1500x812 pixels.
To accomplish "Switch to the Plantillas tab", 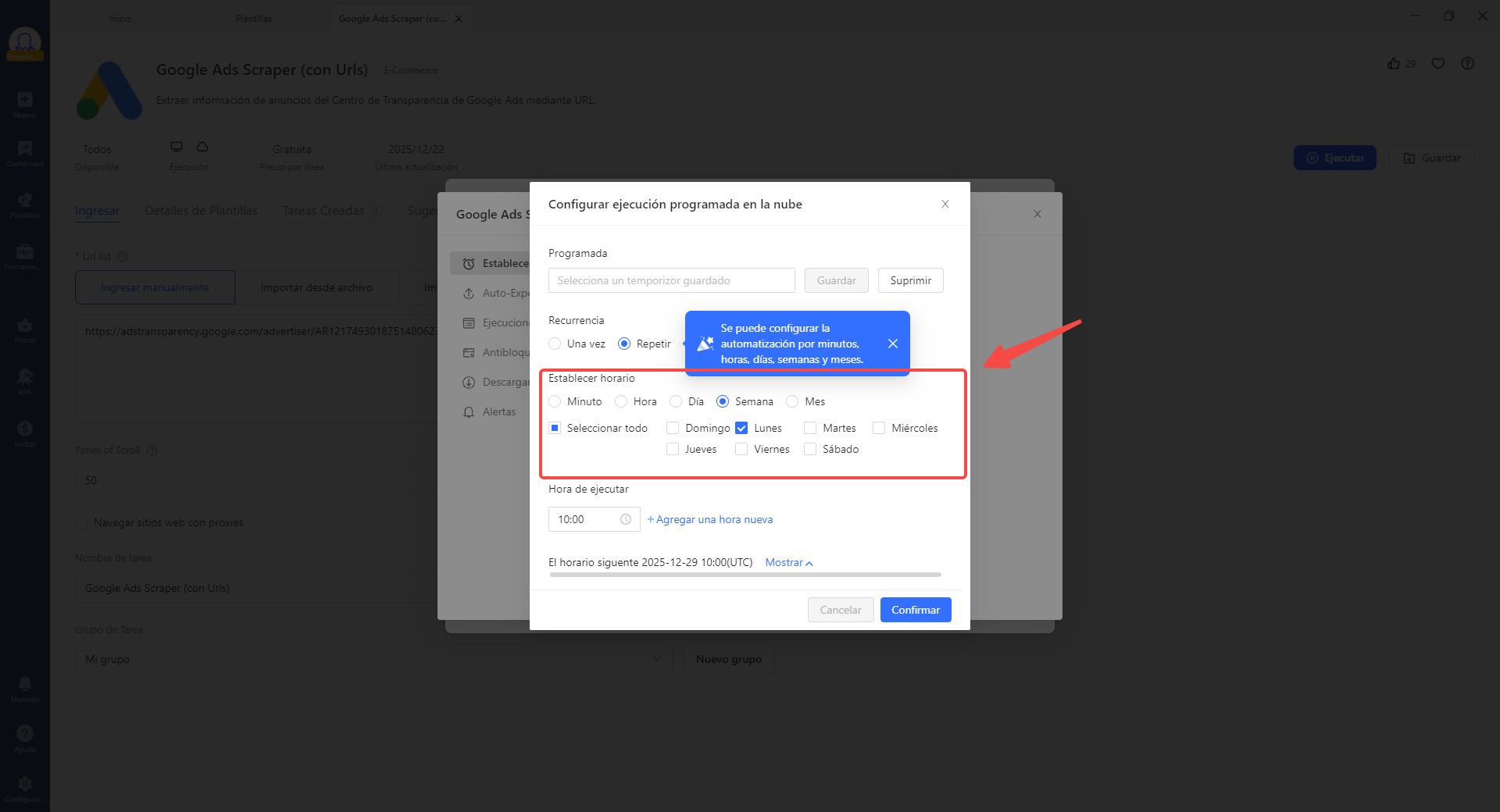I will point(253,17).
